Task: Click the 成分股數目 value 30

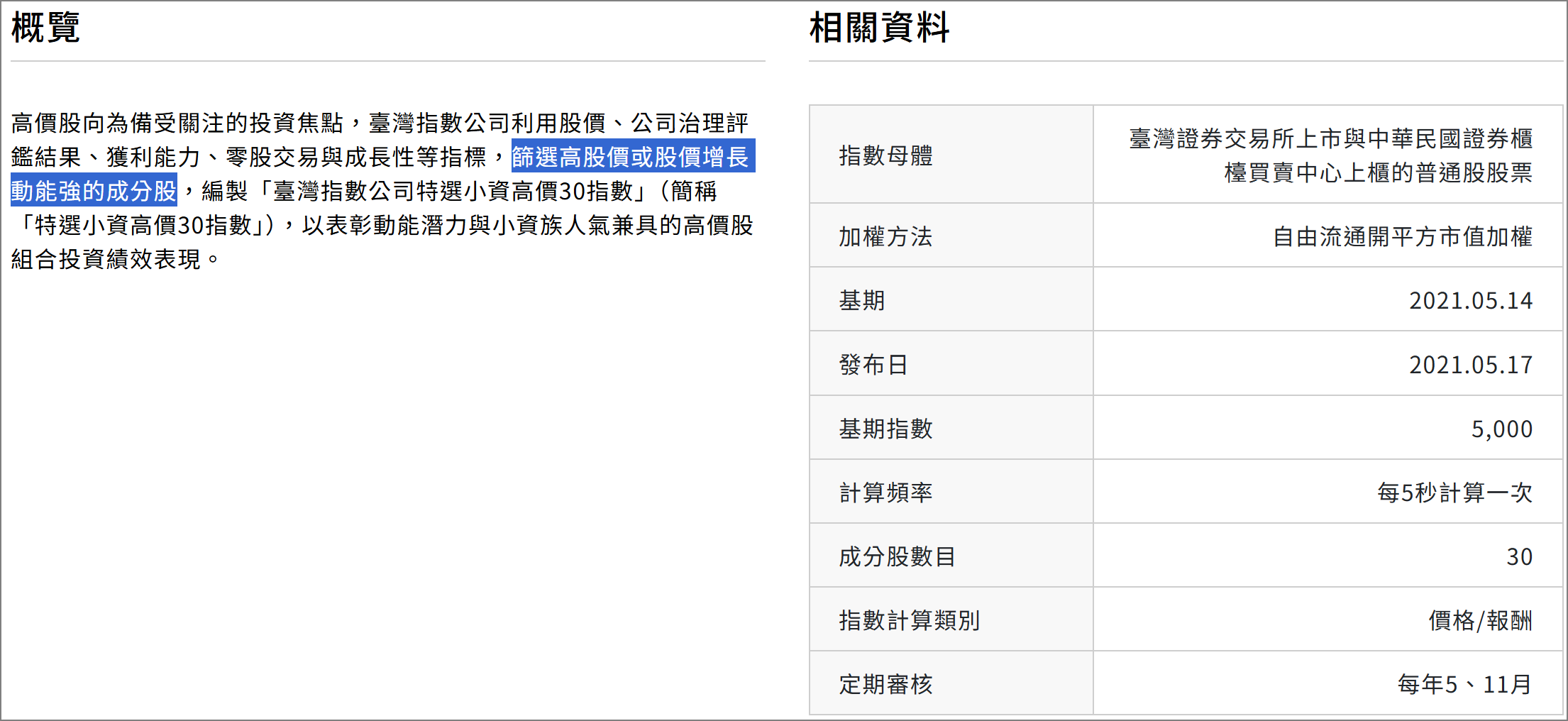Action: pos(1520,556)
